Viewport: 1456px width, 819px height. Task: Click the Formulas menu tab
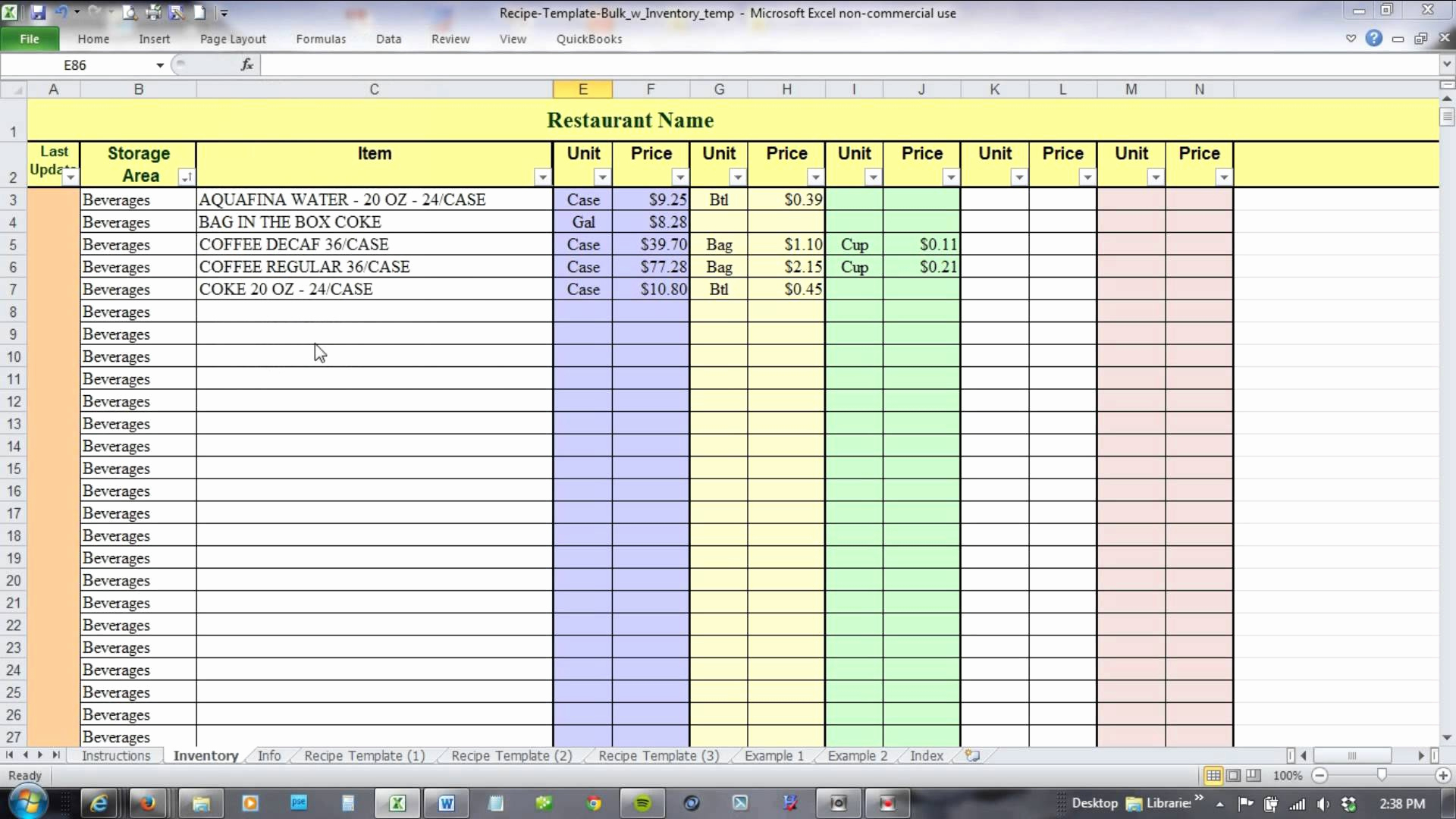321,38
